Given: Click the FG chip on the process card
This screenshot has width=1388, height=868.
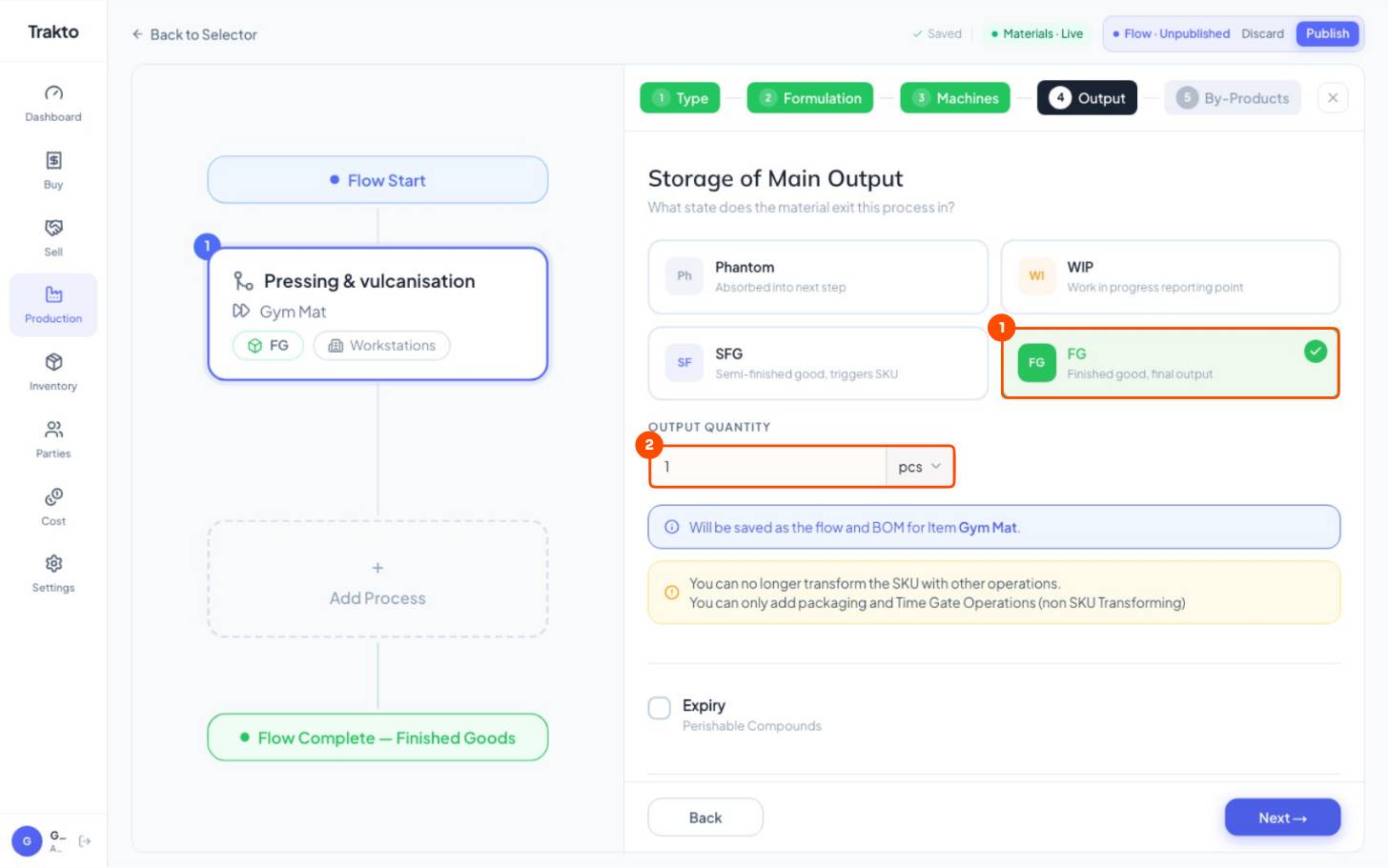Looking at the screenshot, I should tap(268, 346).
